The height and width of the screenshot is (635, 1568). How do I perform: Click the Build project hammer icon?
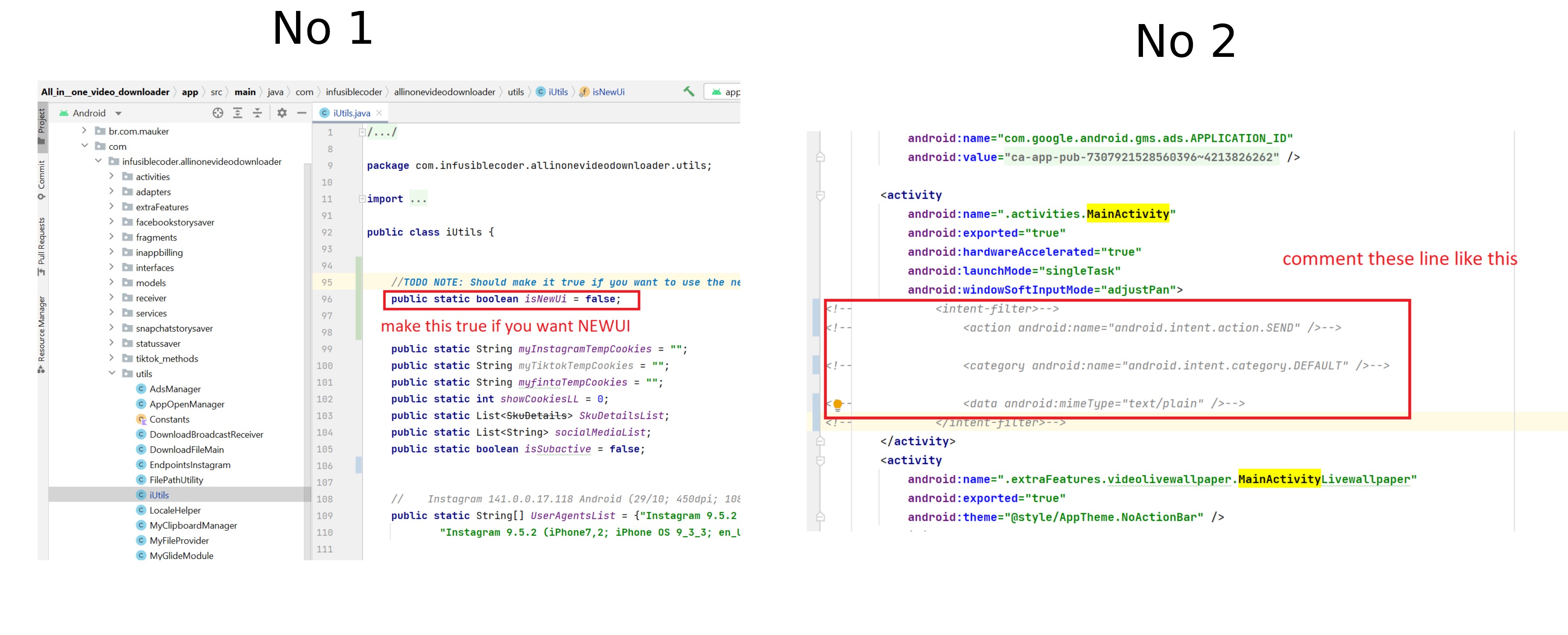pyautogui.click(x=688, y=91)
